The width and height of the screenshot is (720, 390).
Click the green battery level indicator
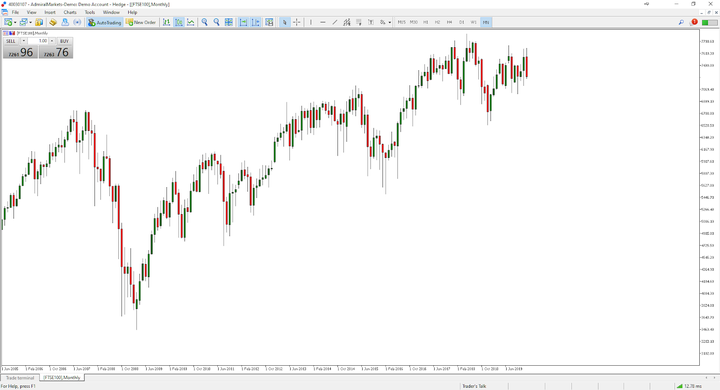point(709,22)
